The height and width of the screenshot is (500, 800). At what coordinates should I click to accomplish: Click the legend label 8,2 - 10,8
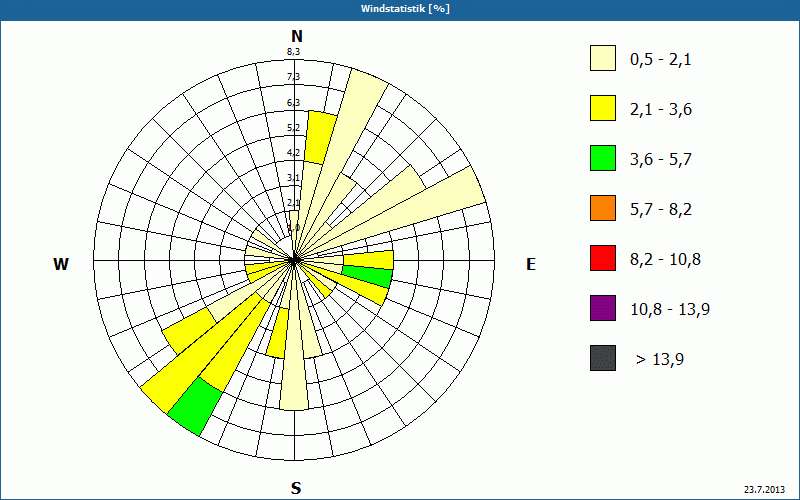pyautogui.click(x=665, y=260)
